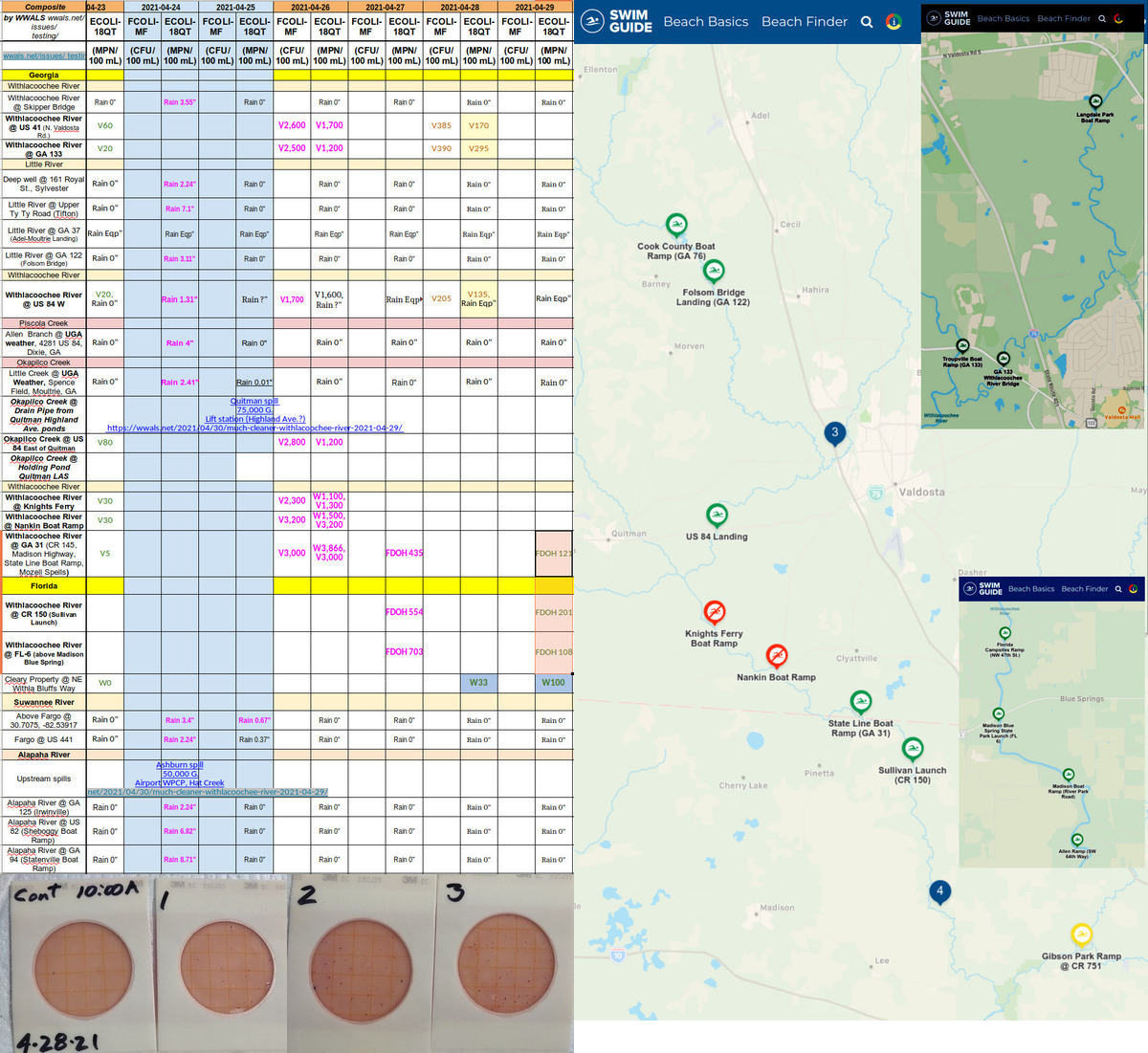Open the blue cluster pin numbered 3
1148x1053 pixels.
tap(834, 434)
